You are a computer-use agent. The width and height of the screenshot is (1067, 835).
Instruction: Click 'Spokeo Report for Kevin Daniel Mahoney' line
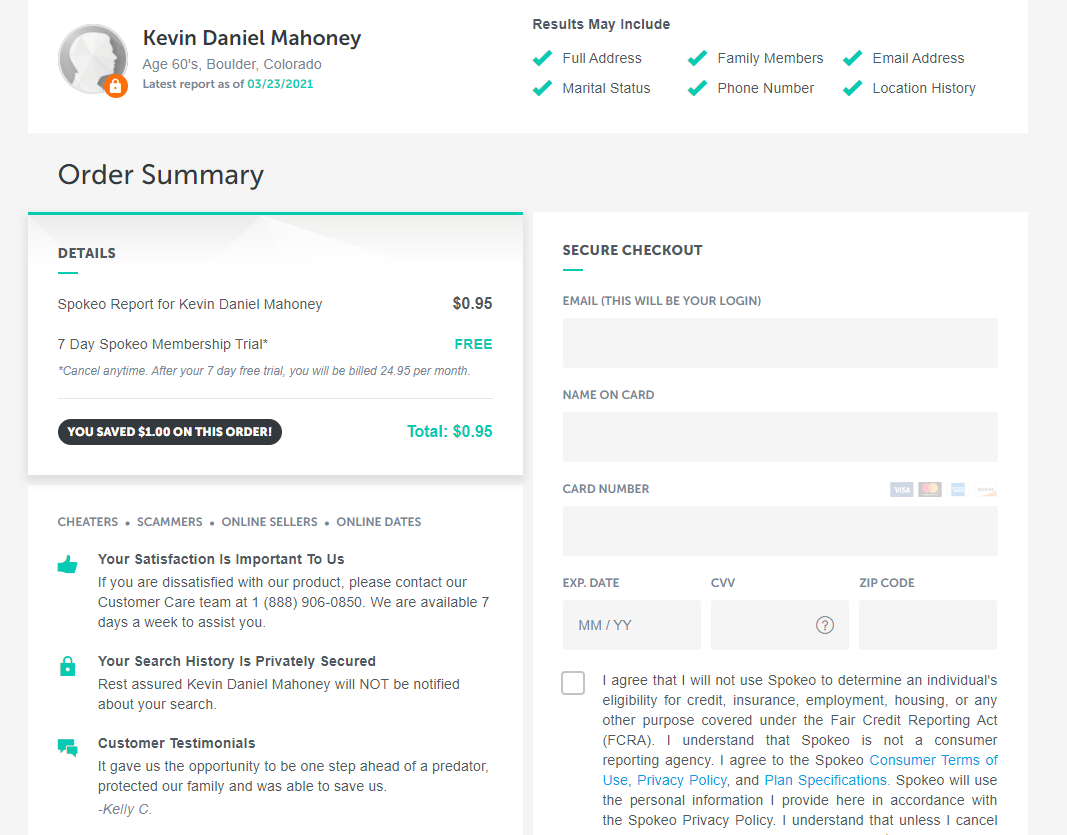click(190, 304)
